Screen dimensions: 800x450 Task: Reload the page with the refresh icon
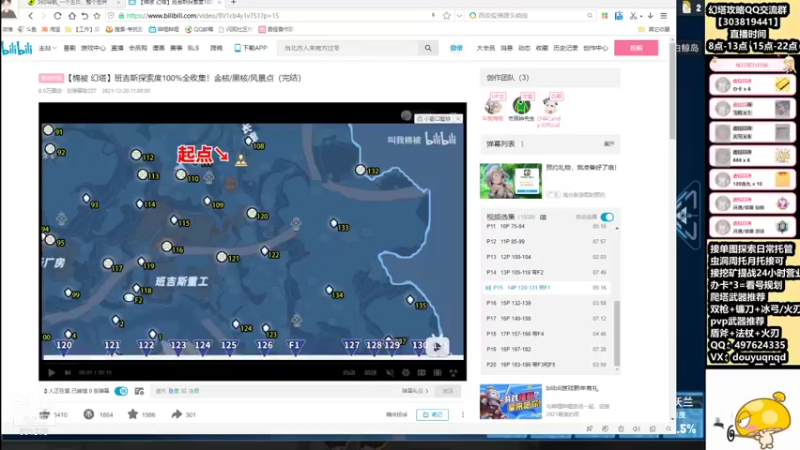coord(57,16)
